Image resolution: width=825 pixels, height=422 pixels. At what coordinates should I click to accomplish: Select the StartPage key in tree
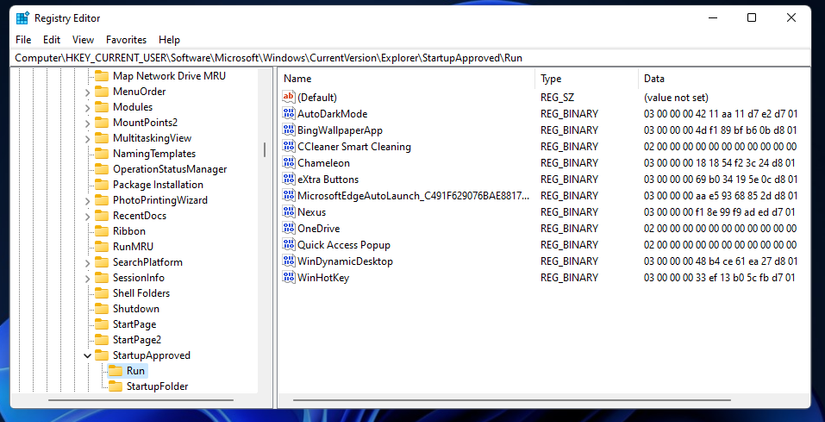click(x=134, y=324)
